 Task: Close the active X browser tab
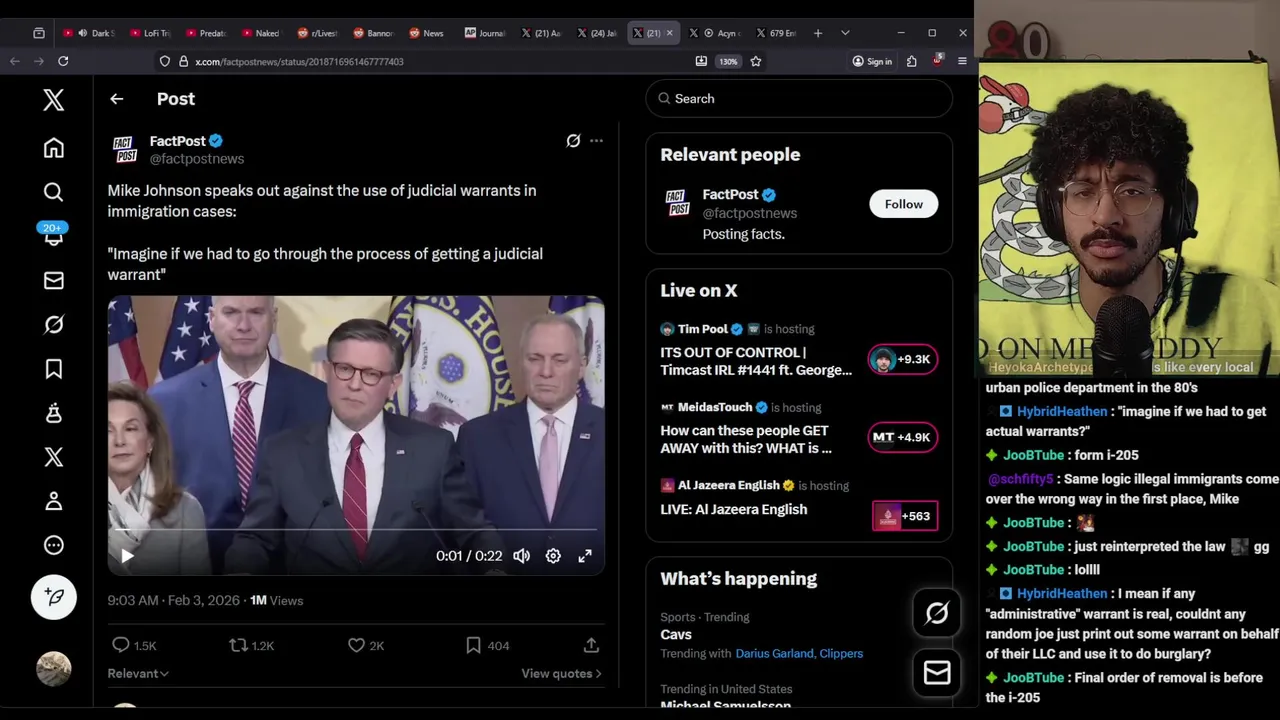[x=669, y=33]
